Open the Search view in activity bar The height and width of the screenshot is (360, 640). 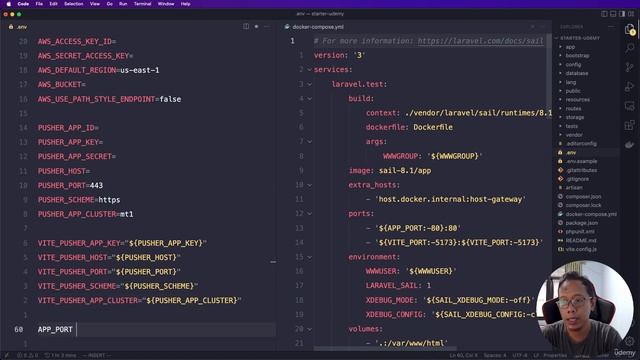point(629,48)
